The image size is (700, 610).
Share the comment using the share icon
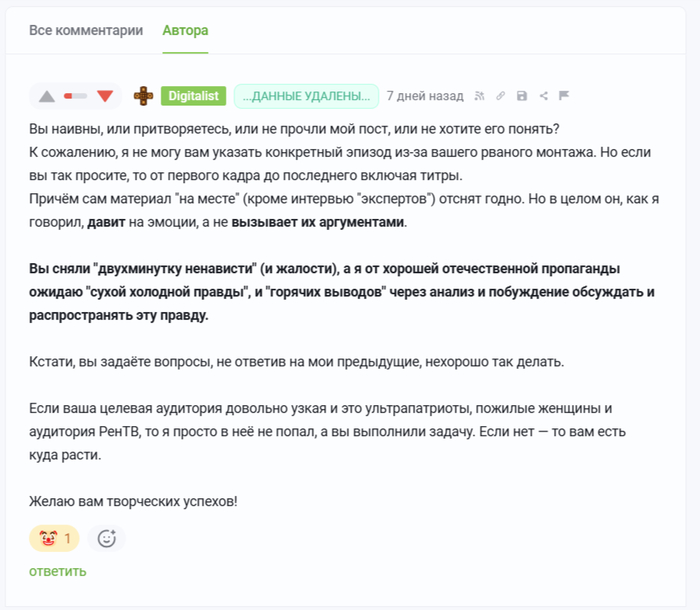coord(543,96)
